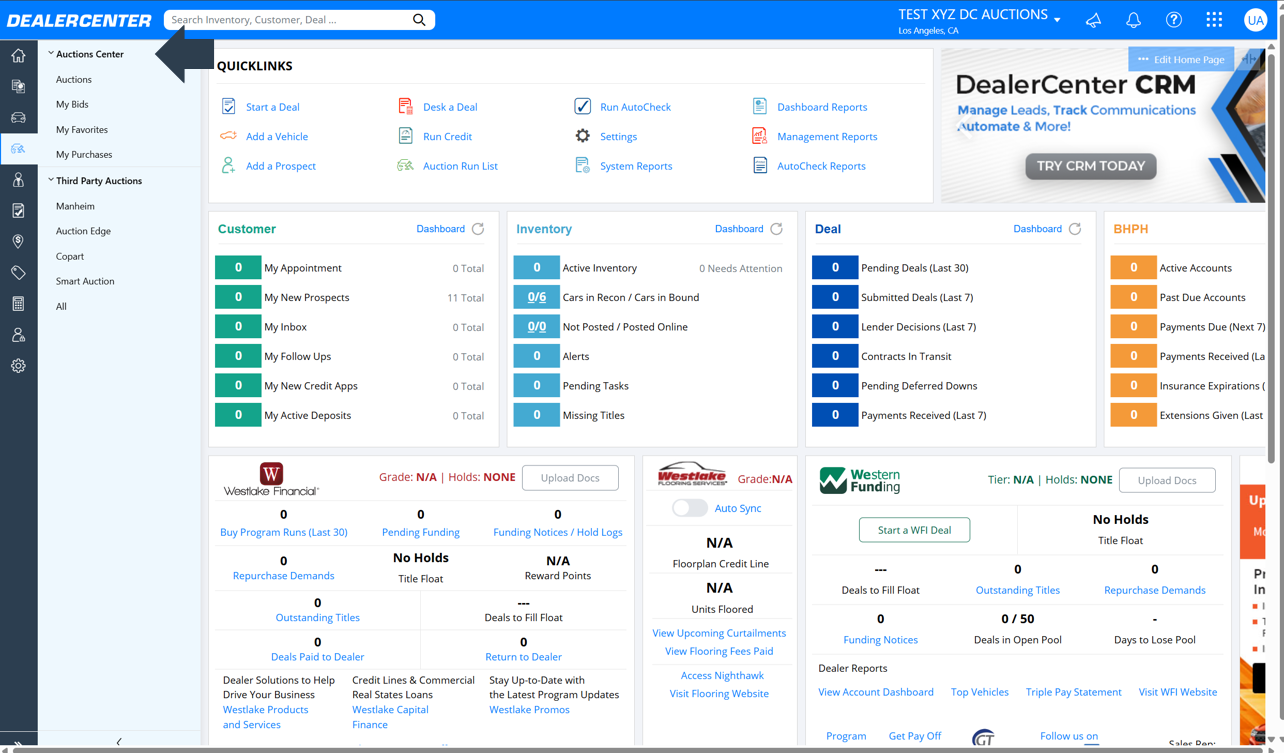This screenshot has height=753, width=1284.
Task: Click the System Reports quicklink icon
Action: click(582, 166)
